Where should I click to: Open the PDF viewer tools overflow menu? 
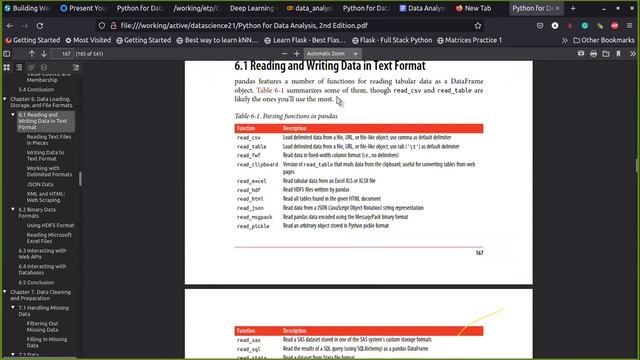[632, 53]
